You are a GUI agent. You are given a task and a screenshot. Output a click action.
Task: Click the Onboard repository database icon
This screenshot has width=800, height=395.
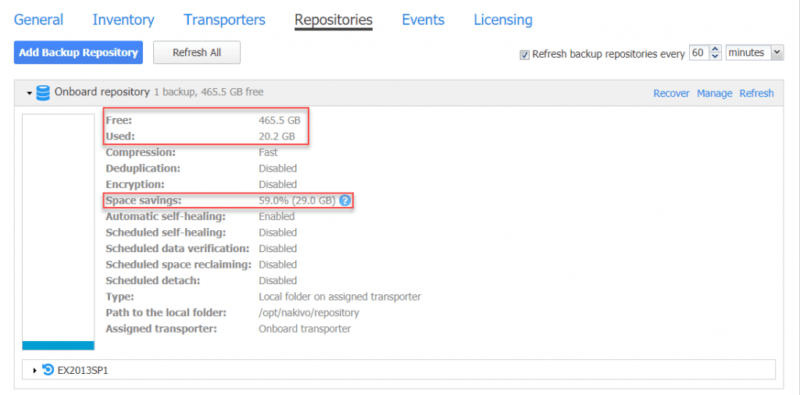point(43,93)
